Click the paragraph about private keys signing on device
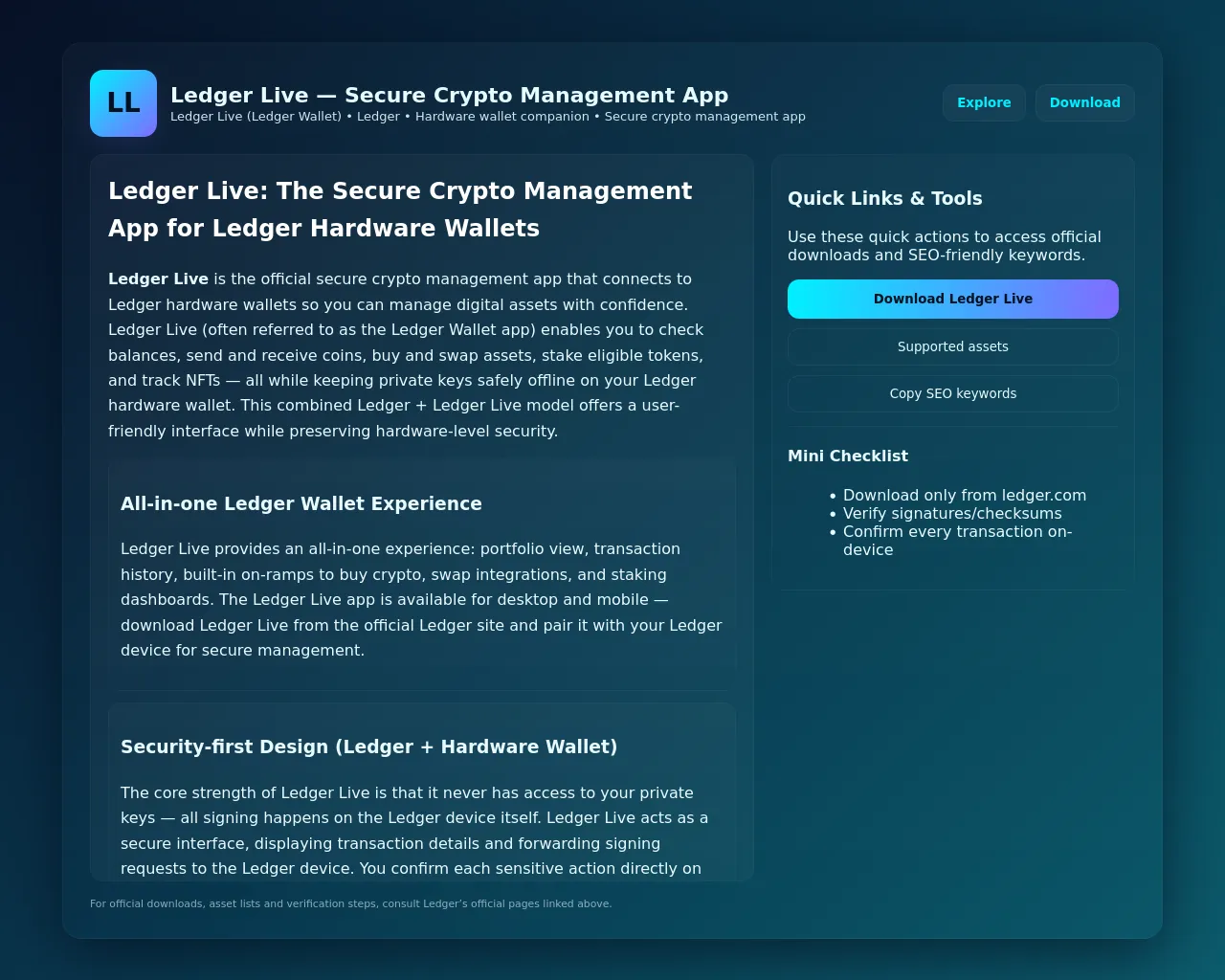This screenshot has width=1225, height=980. [x=414, y=831]
